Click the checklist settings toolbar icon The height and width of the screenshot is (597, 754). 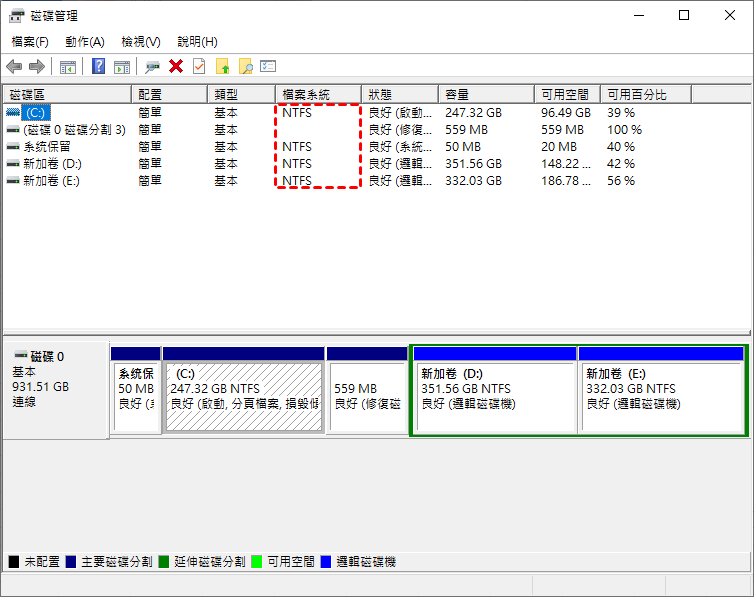(x=268, y=66)
